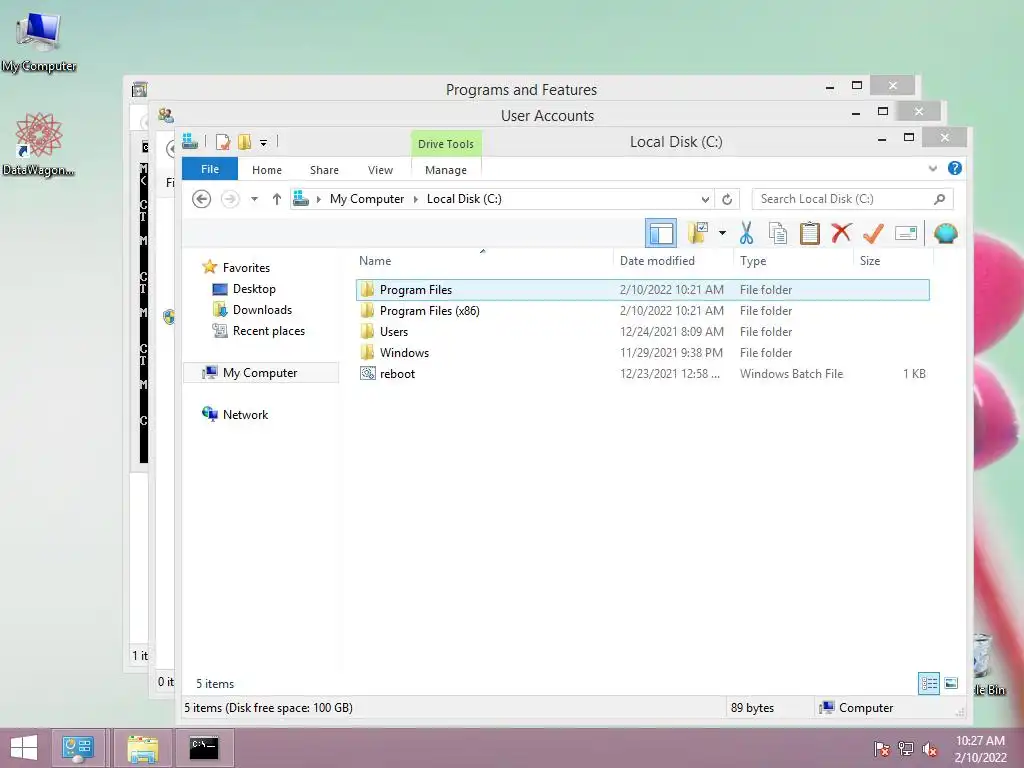This screenshot has width=1024, height=768.
Task: Select the Users folder
Action: coord(643,332)
